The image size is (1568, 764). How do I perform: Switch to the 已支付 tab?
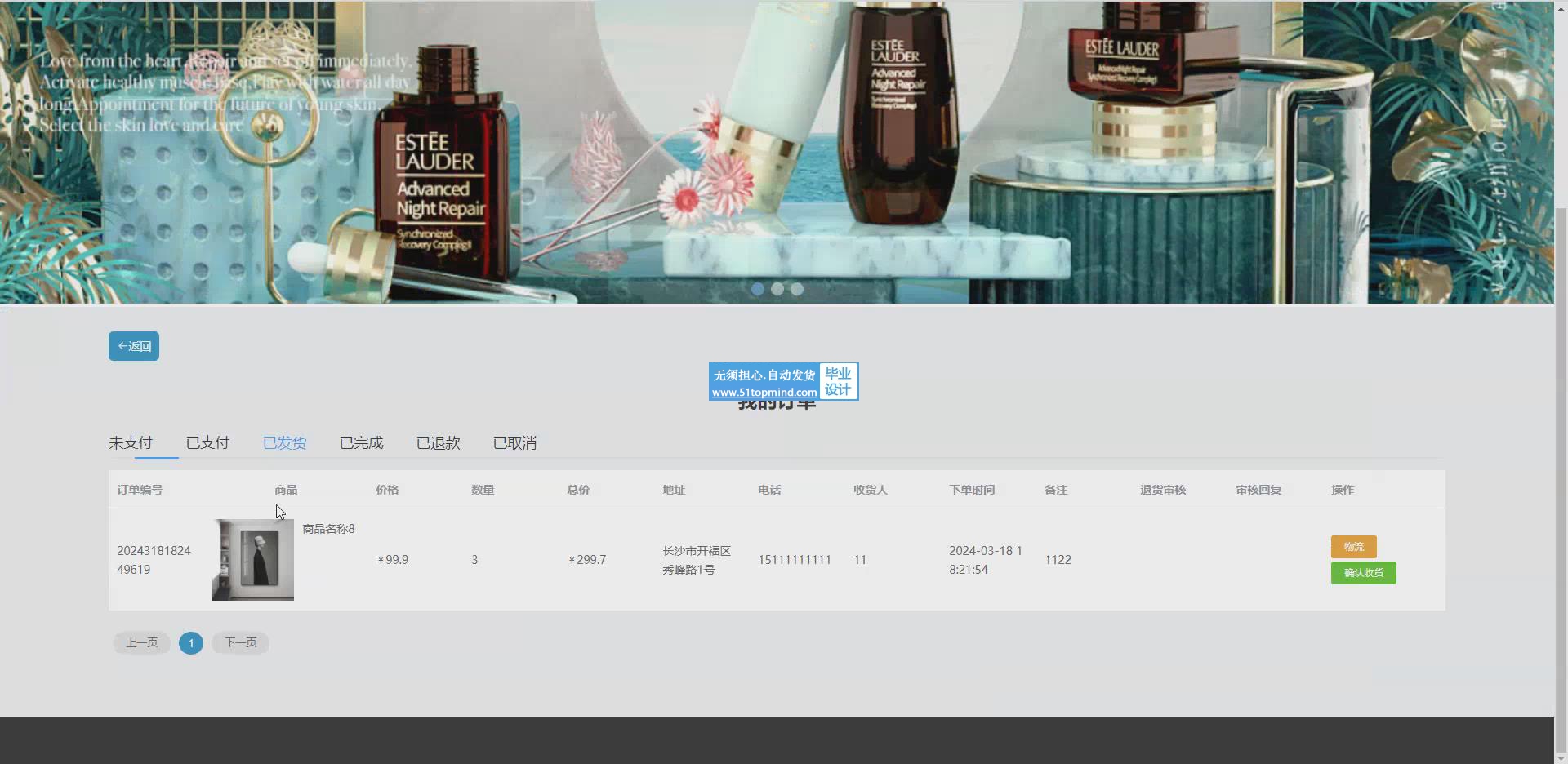pyautogui.click(x=207, y=442)
